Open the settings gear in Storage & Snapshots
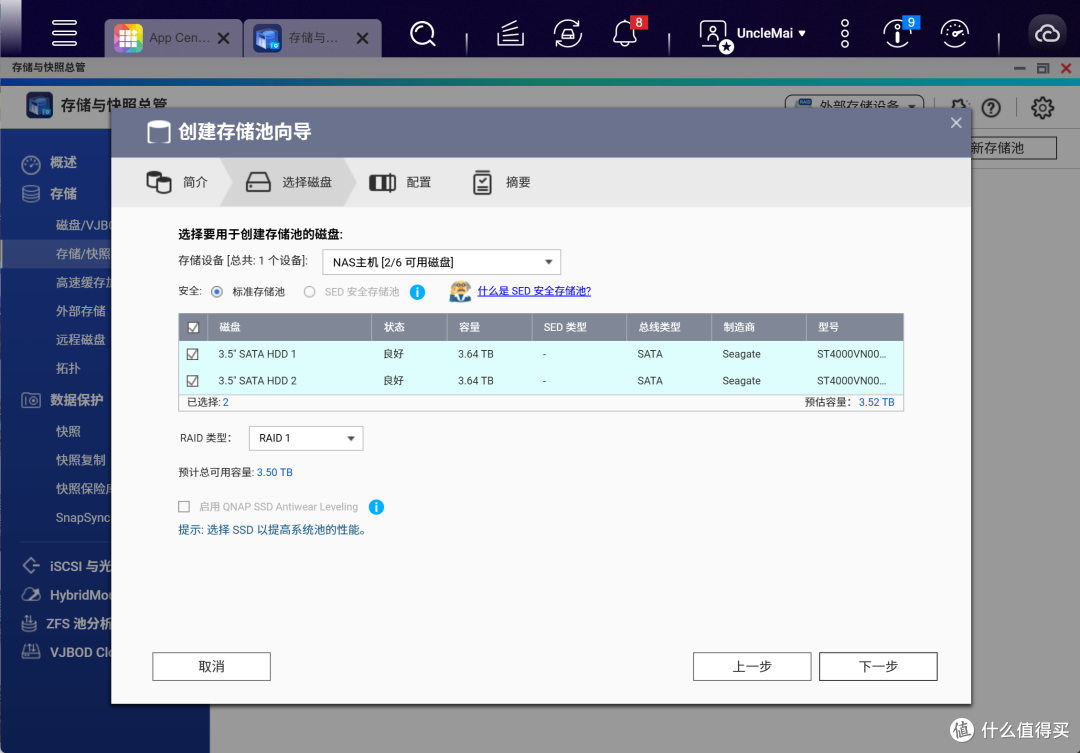Screen dimensions: 1080x753 pyautogui.click(x=1042, y=107)
